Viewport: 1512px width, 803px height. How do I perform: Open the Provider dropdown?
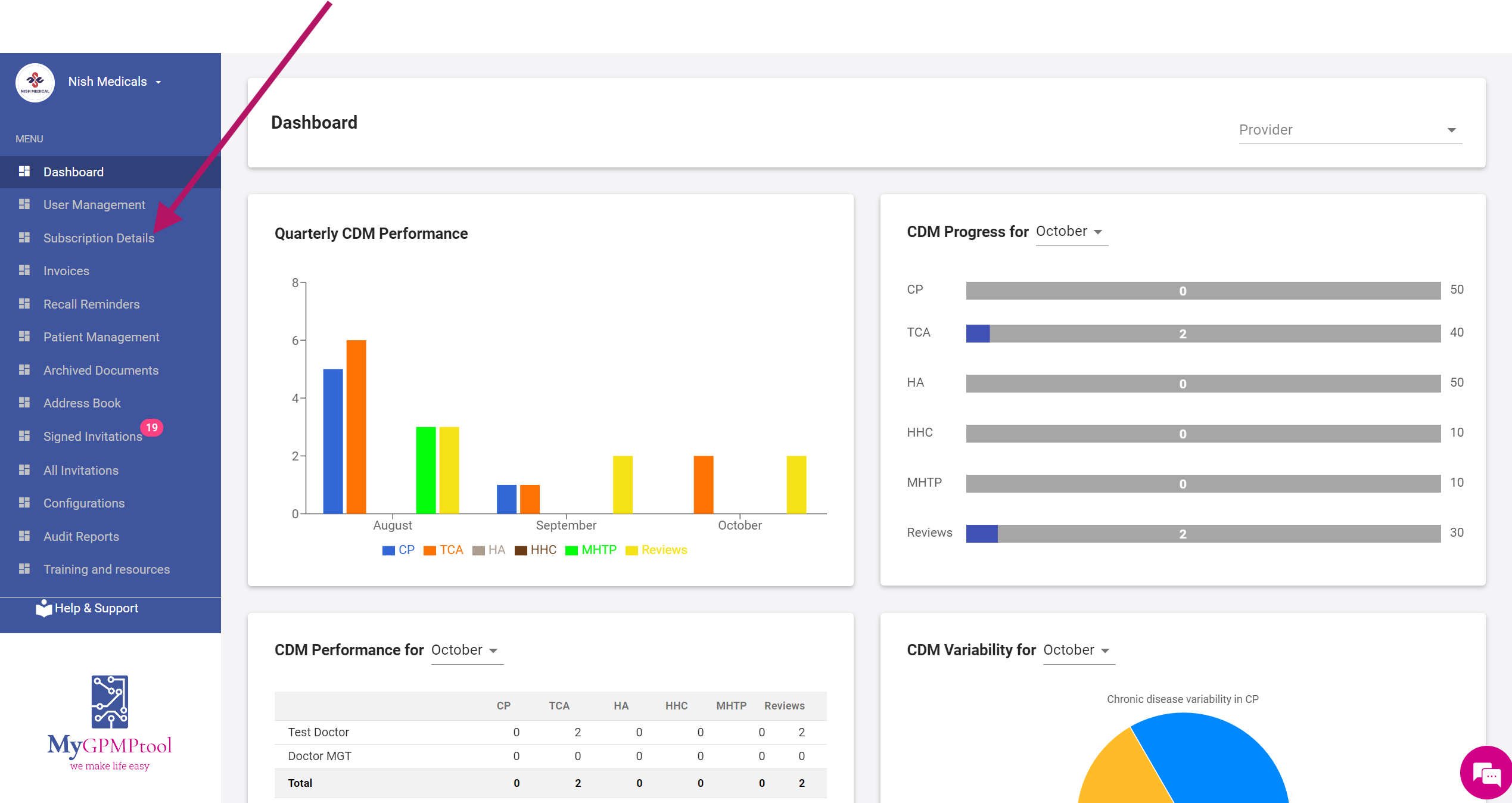click(1350, 130)
